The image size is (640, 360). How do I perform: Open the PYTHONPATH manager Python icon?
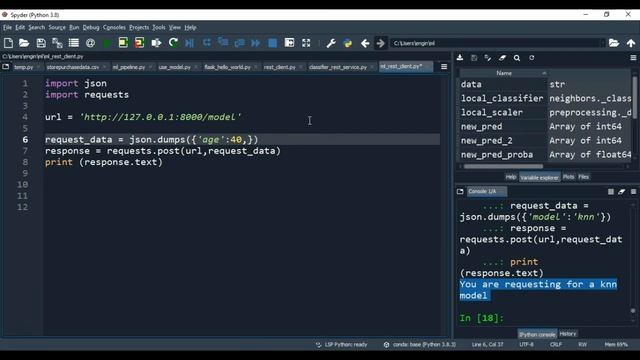pos(348,43)
